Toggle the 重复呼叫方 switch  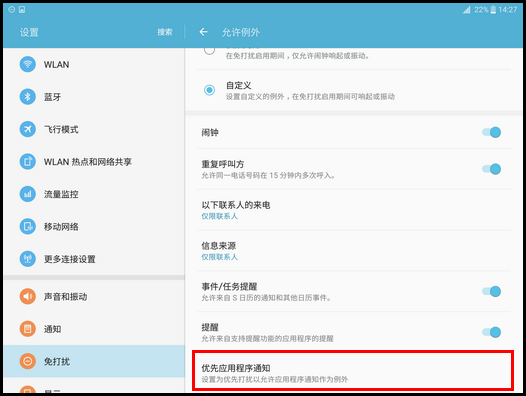(x=491, y=169)
